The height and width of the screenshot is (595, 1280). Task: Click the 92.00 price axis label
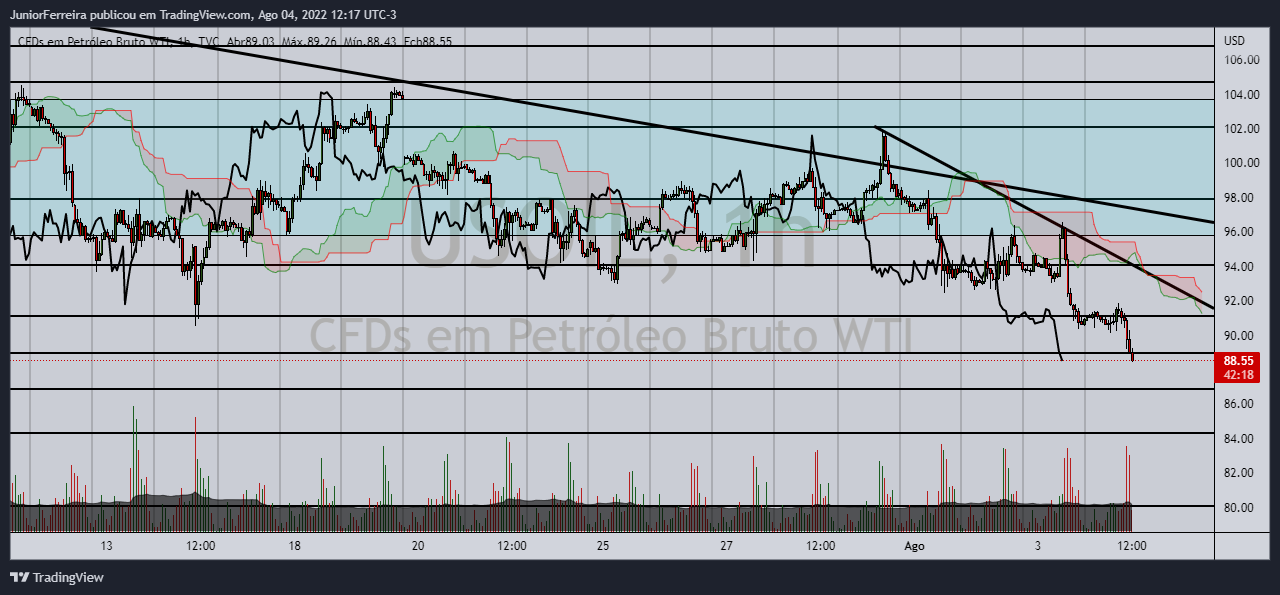coord(1240,301)
